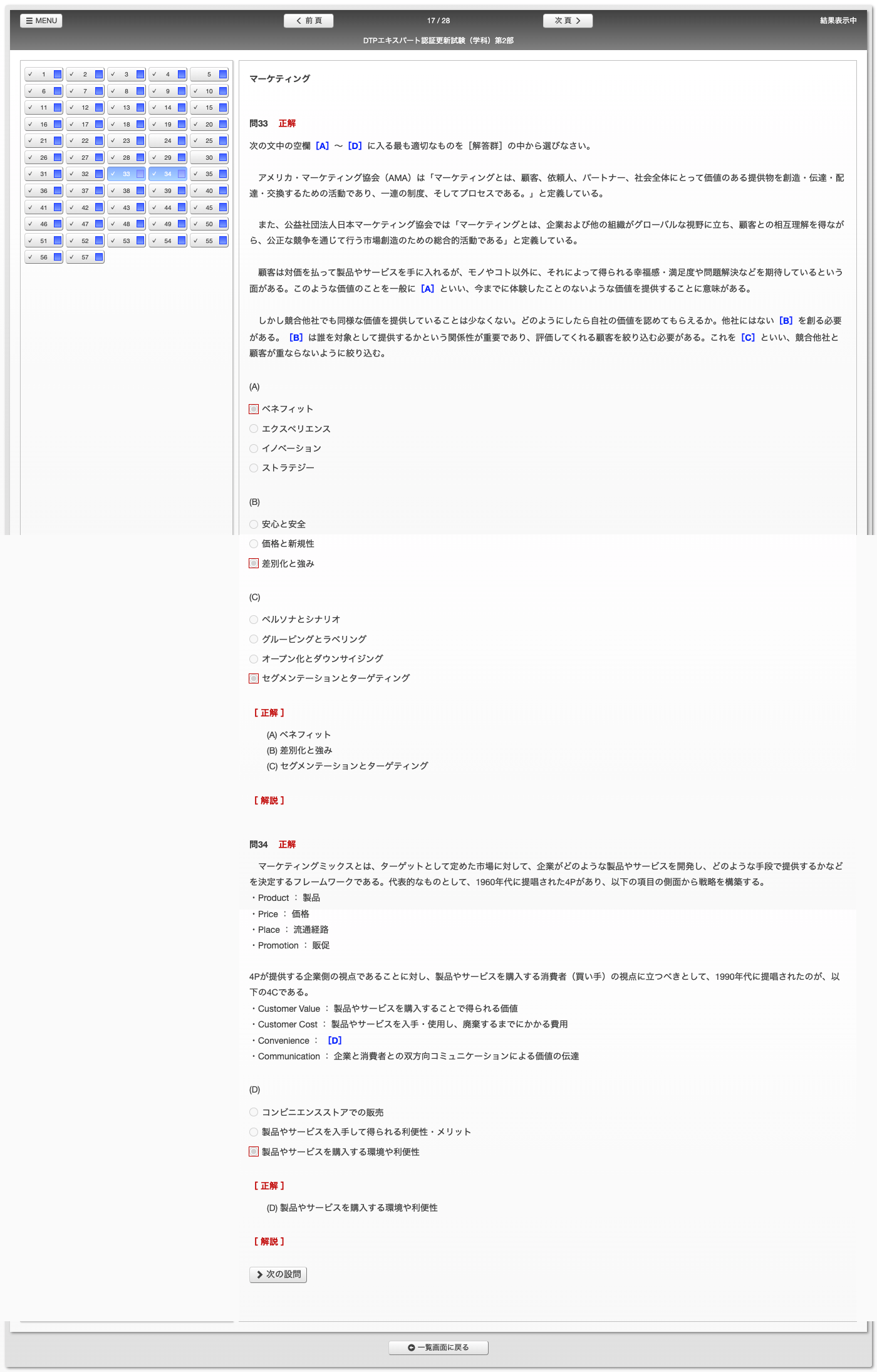Click the blue square on question 40
Image resolution: width=877 pixels, height=1372 pixels.
point(223,190)
